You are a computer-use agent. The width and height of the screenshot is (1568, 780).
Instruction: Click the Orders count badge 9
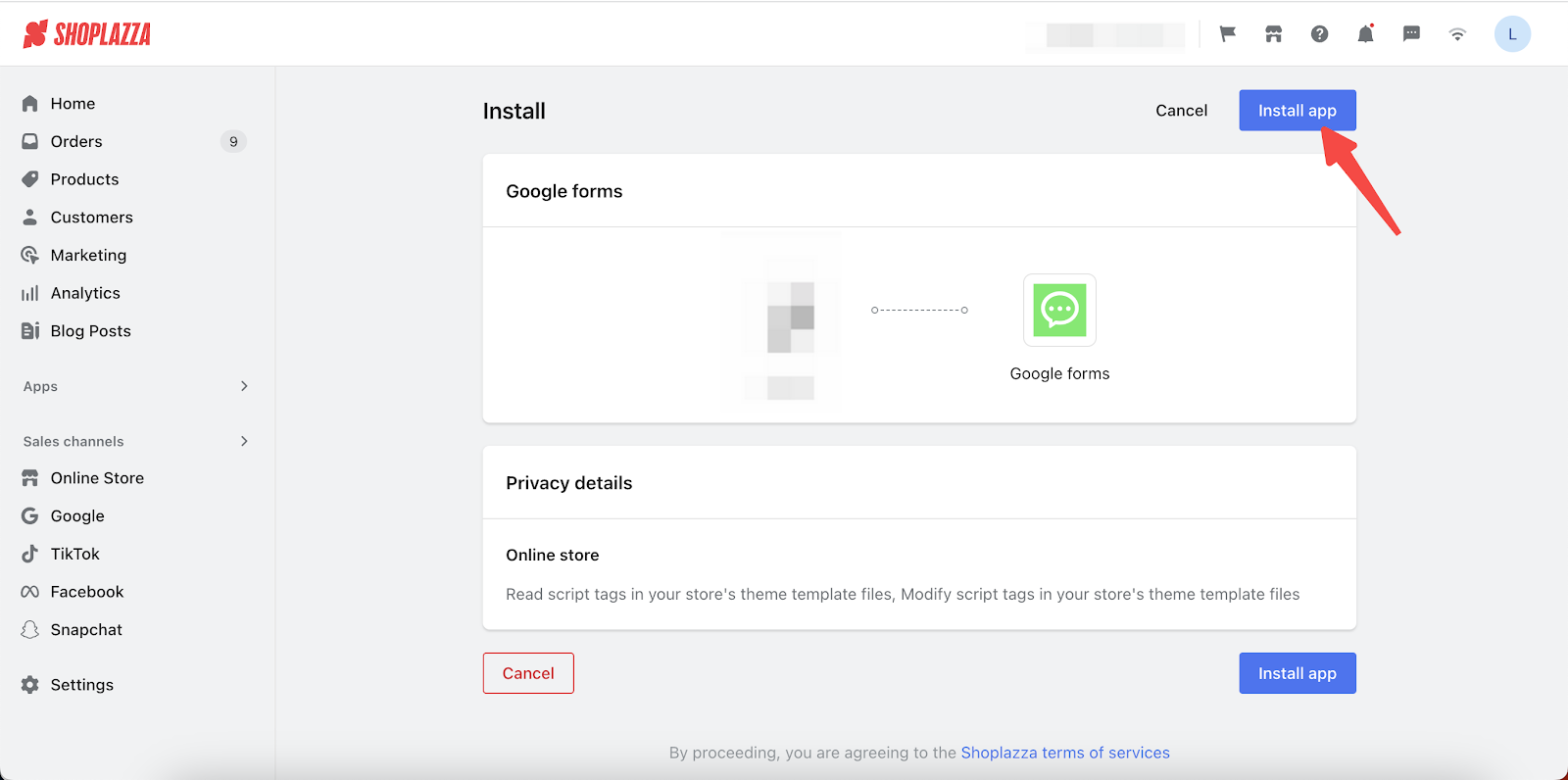point(233,141)
